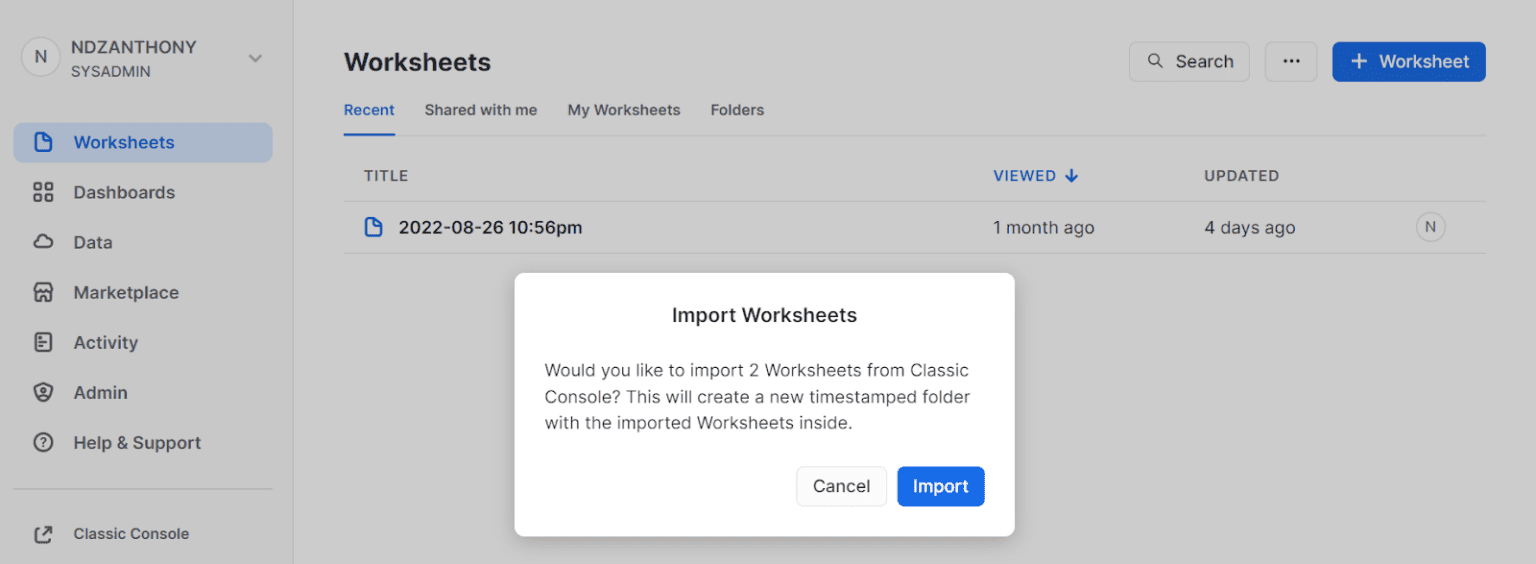The height and width of the screenshot is (564, 1536).
Task: Toggle sort order on VIEWED column
Action: pos(1035,176)
